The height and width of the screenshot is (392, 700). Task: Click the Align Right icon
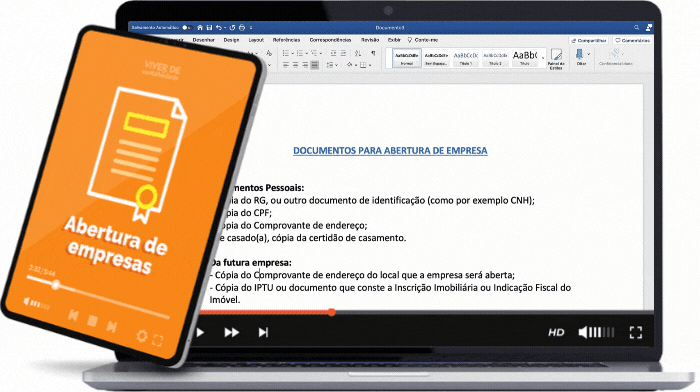pos(305,65)
